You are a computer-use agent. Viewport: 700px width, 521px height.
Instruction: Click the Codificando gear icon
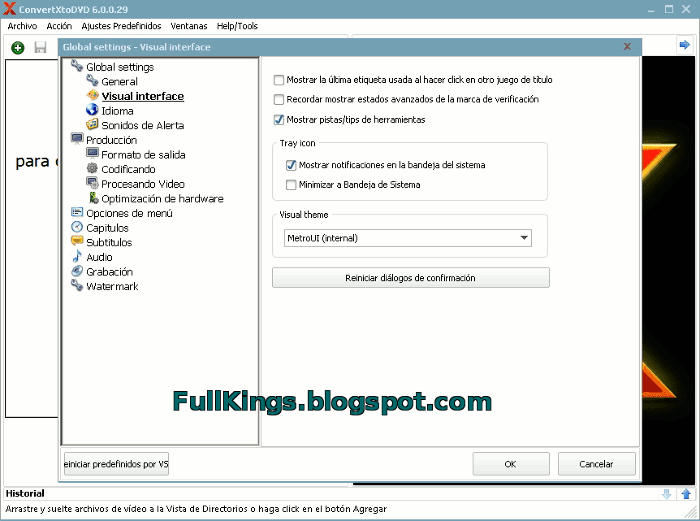coord(92,168)
